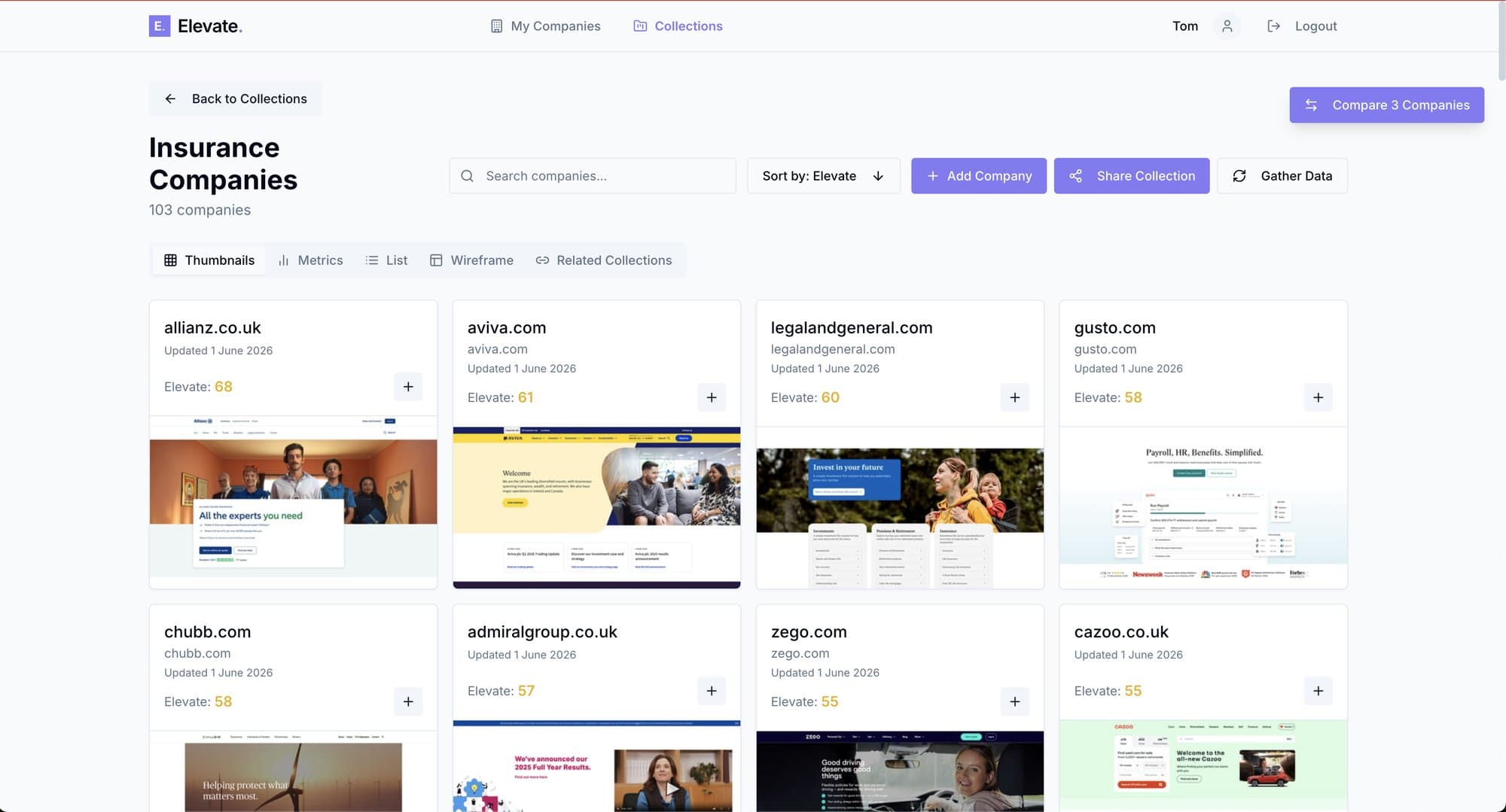Click the Add Company button
The image size is (1506, 812).
(x=979, y=176)
